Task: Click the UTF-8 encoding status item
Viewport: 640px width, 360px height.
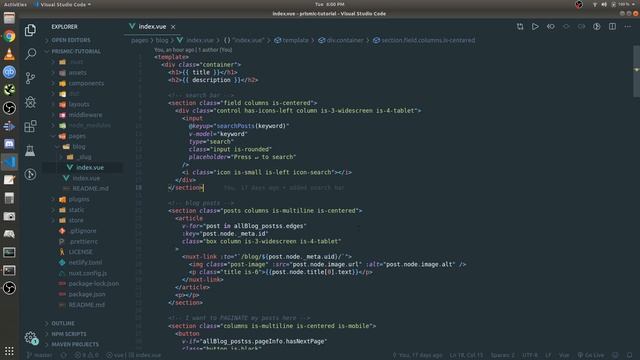Action: pos(530,356)
